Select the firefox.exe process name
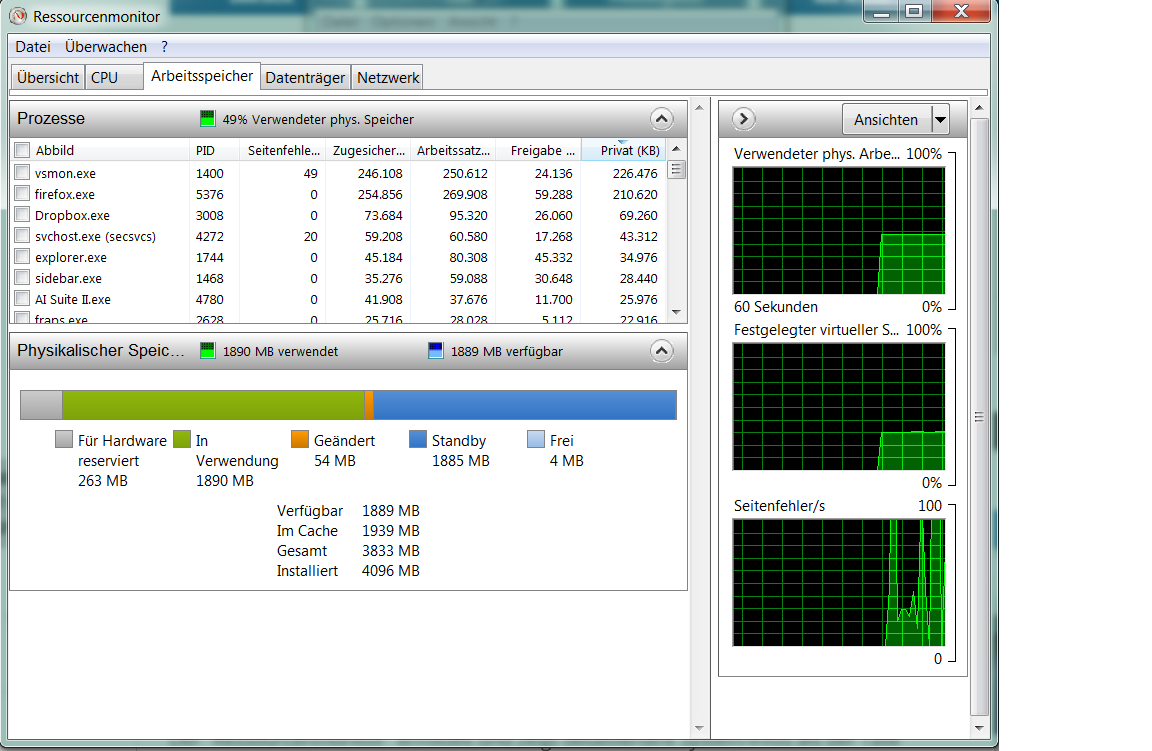Viewport: 1152px width, 751px height. tap(65, 195)
